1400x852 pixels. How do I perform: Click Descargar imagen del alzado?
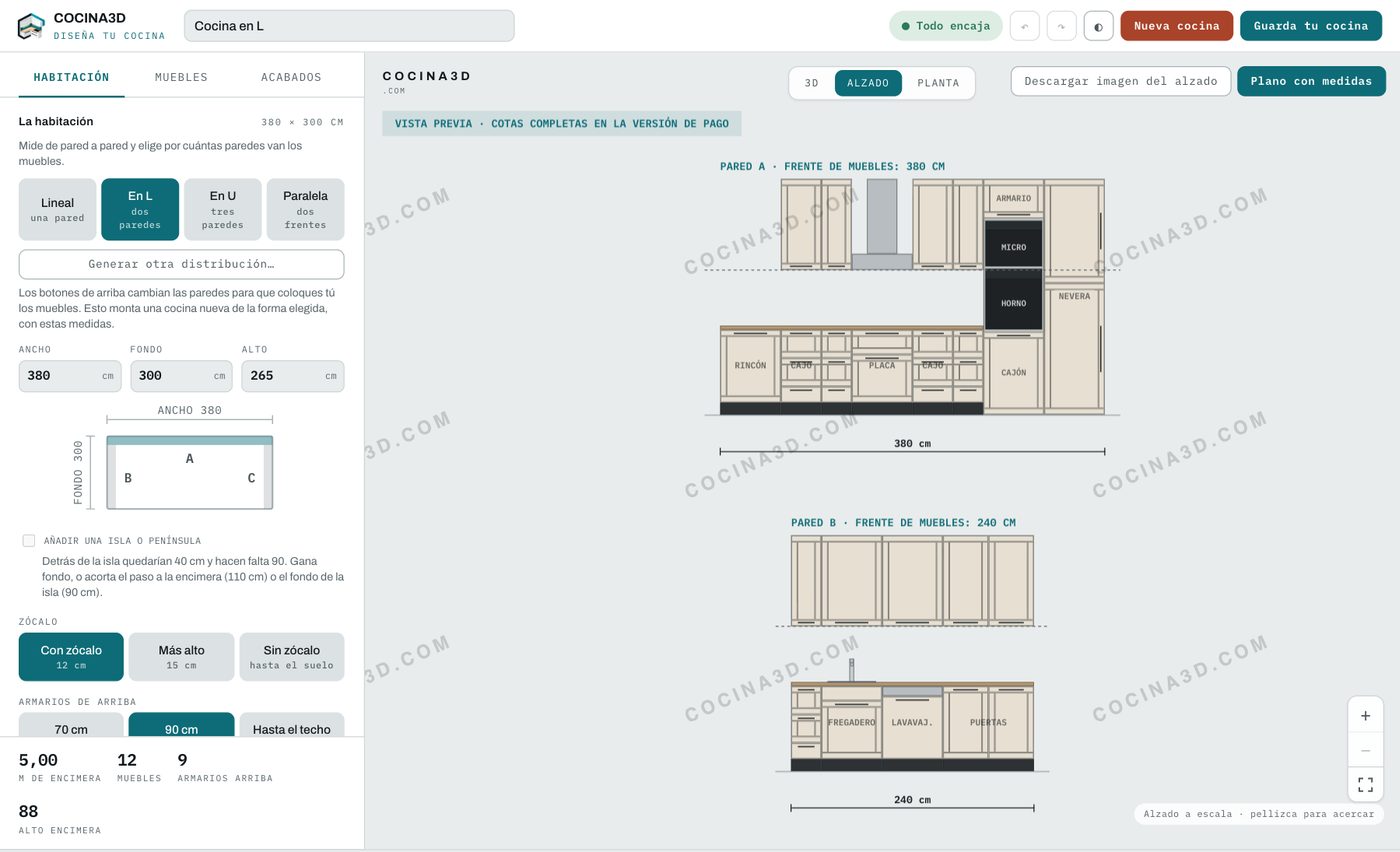1120,81
